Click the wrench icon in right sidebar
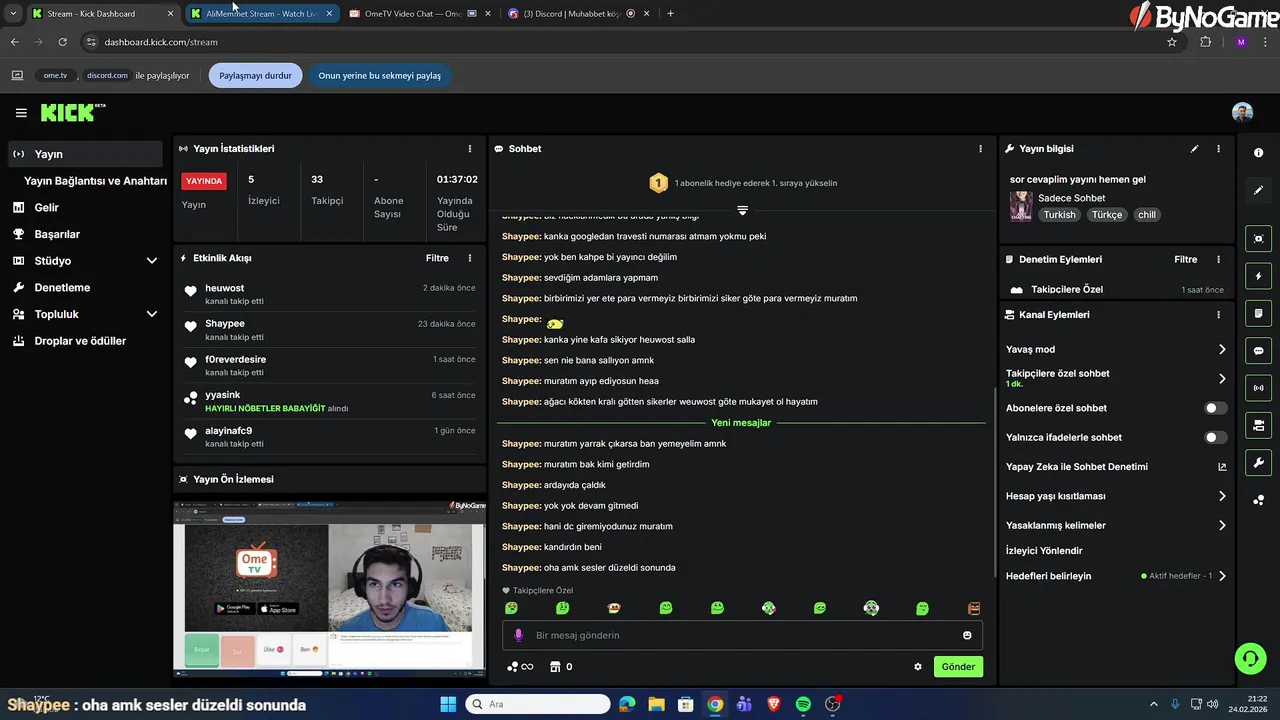 pyautogui.click(x=1258, y=463)
